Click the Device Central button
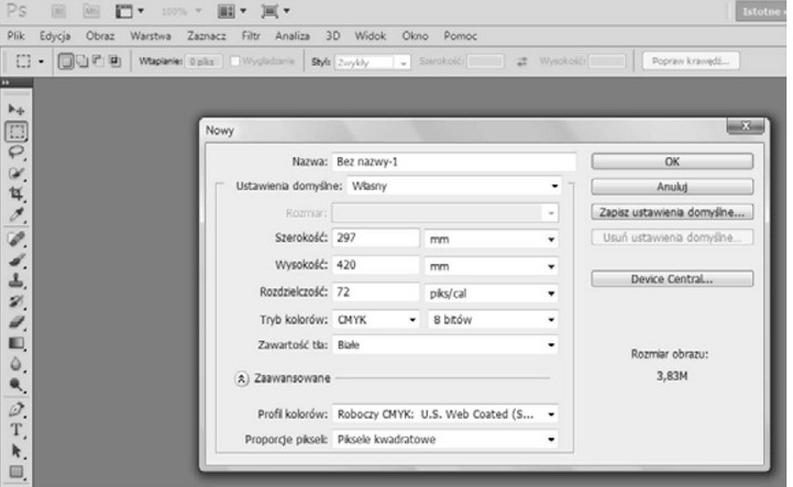Screen dimensions: 793x487 pyautogui.click(x=671, y=279)
